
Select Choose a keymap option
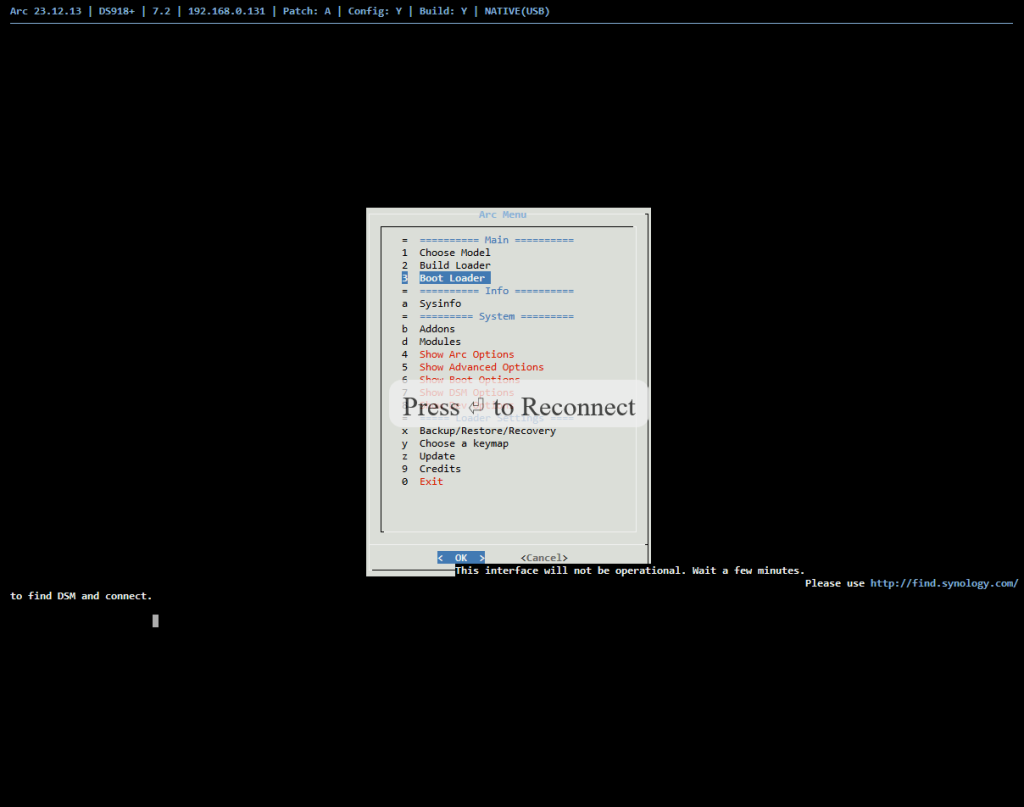coord(463,444)
